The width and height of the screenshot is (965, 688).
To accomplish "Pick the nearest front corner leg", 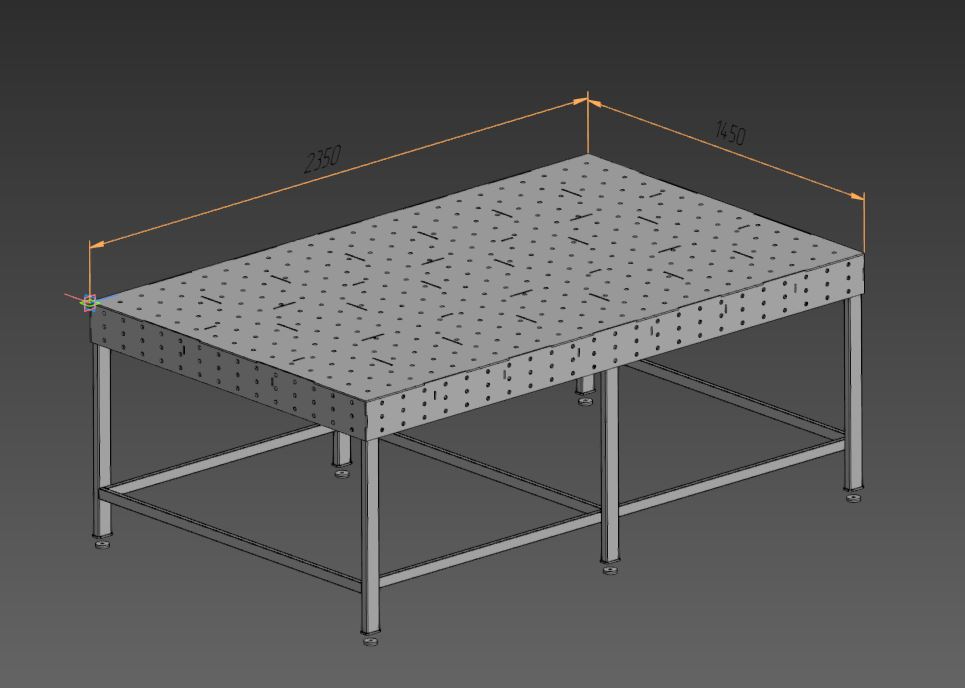I will [371, 530].
